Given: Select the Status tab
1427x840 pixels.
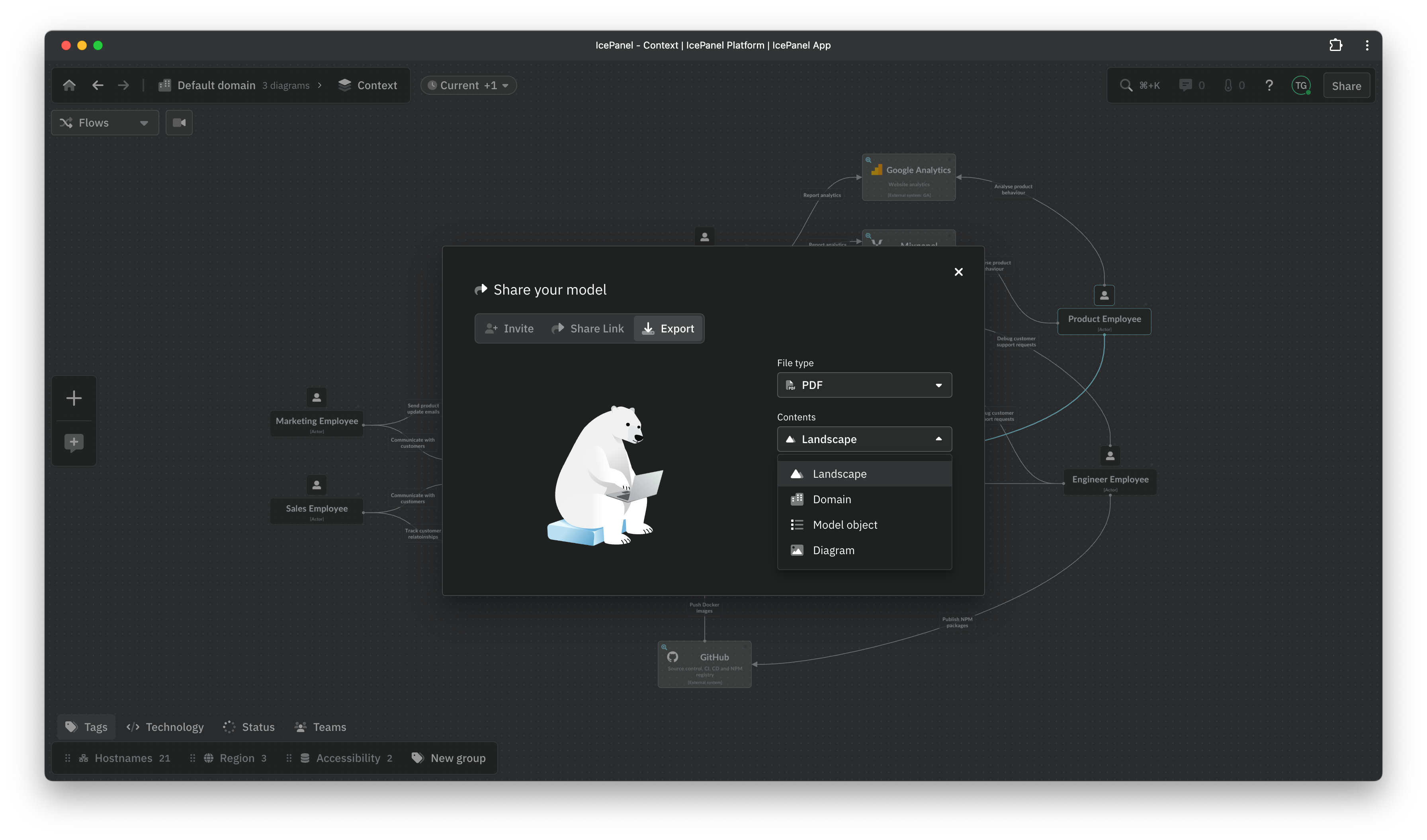Looking at the screenshot, I should 248,727.
